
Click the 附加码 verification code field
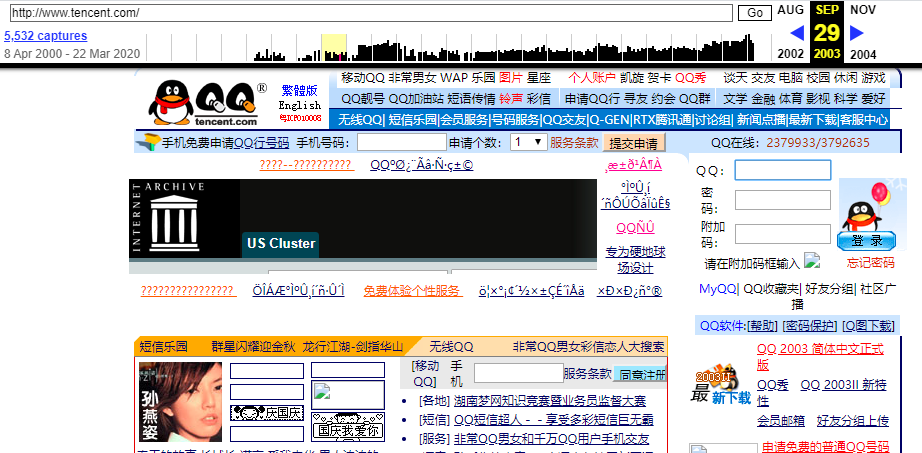tap(783, 234)
